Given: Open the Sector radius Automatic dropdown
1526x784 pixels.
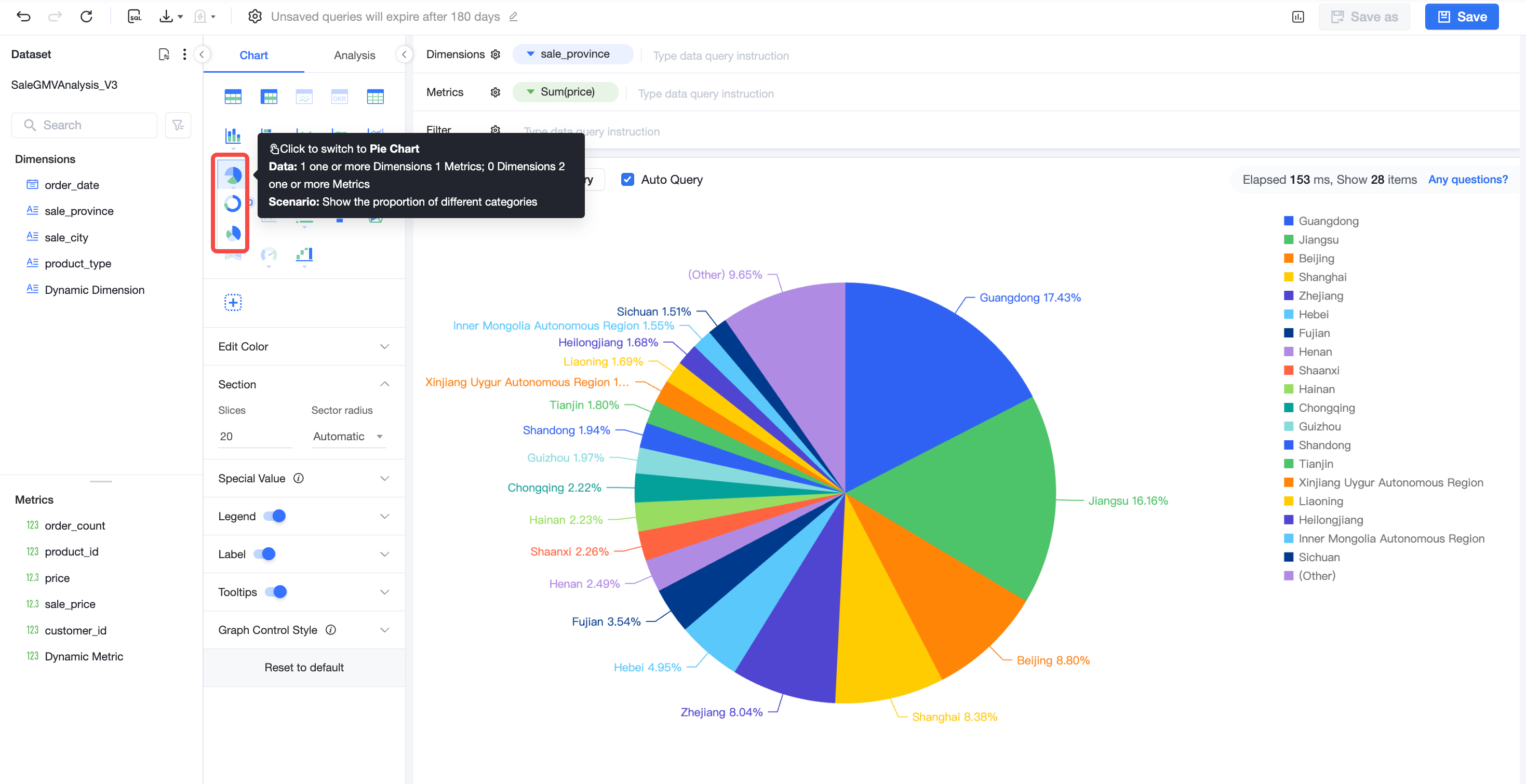Looking at the screenshot, I should [x=349, y=437].
